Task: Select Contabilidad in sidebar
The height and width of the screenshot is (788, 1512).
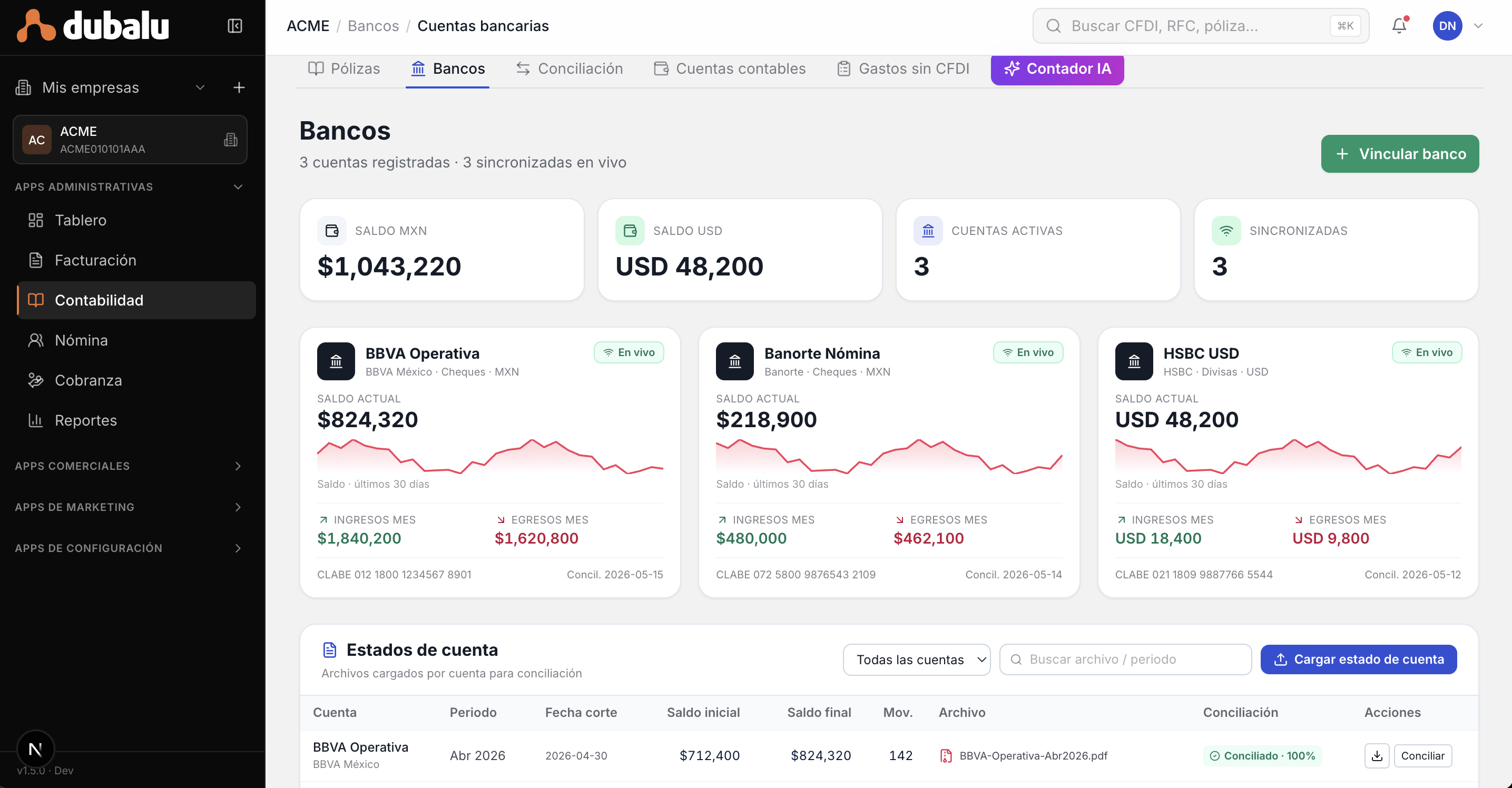Action: [135, 300]
